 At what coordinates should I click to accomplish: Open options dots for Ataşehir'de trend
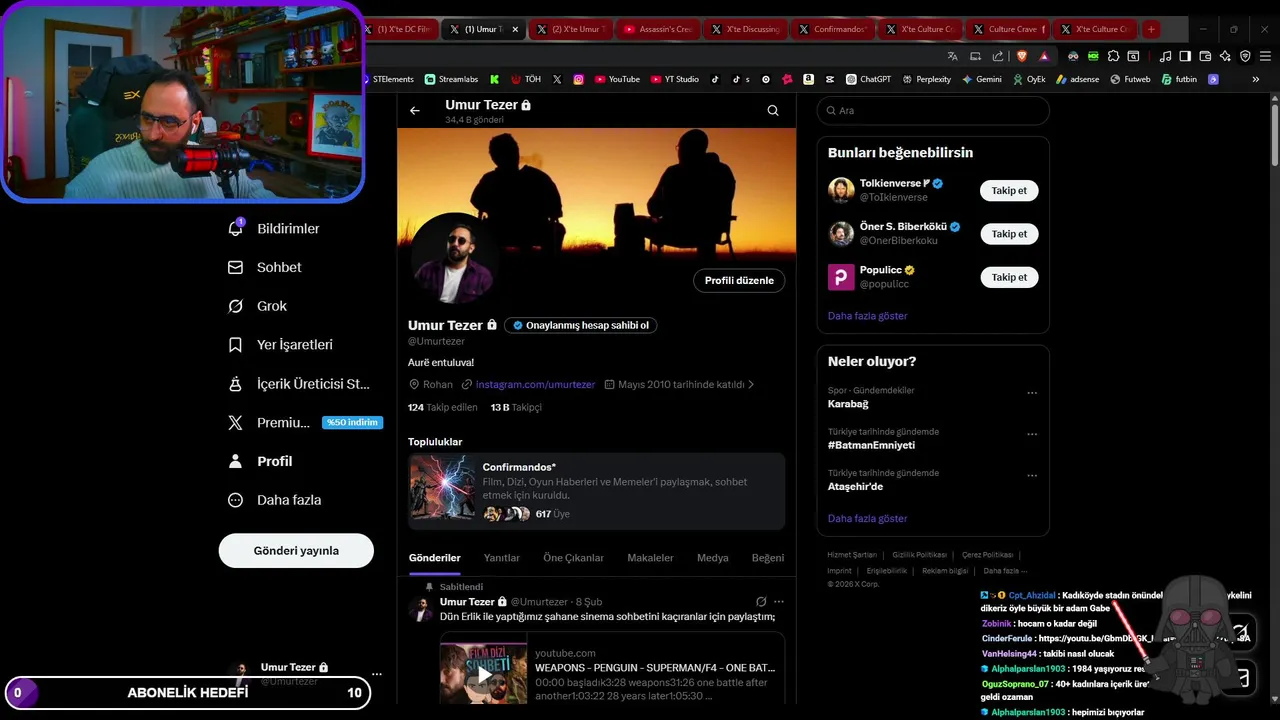[x=1032, y=475]
